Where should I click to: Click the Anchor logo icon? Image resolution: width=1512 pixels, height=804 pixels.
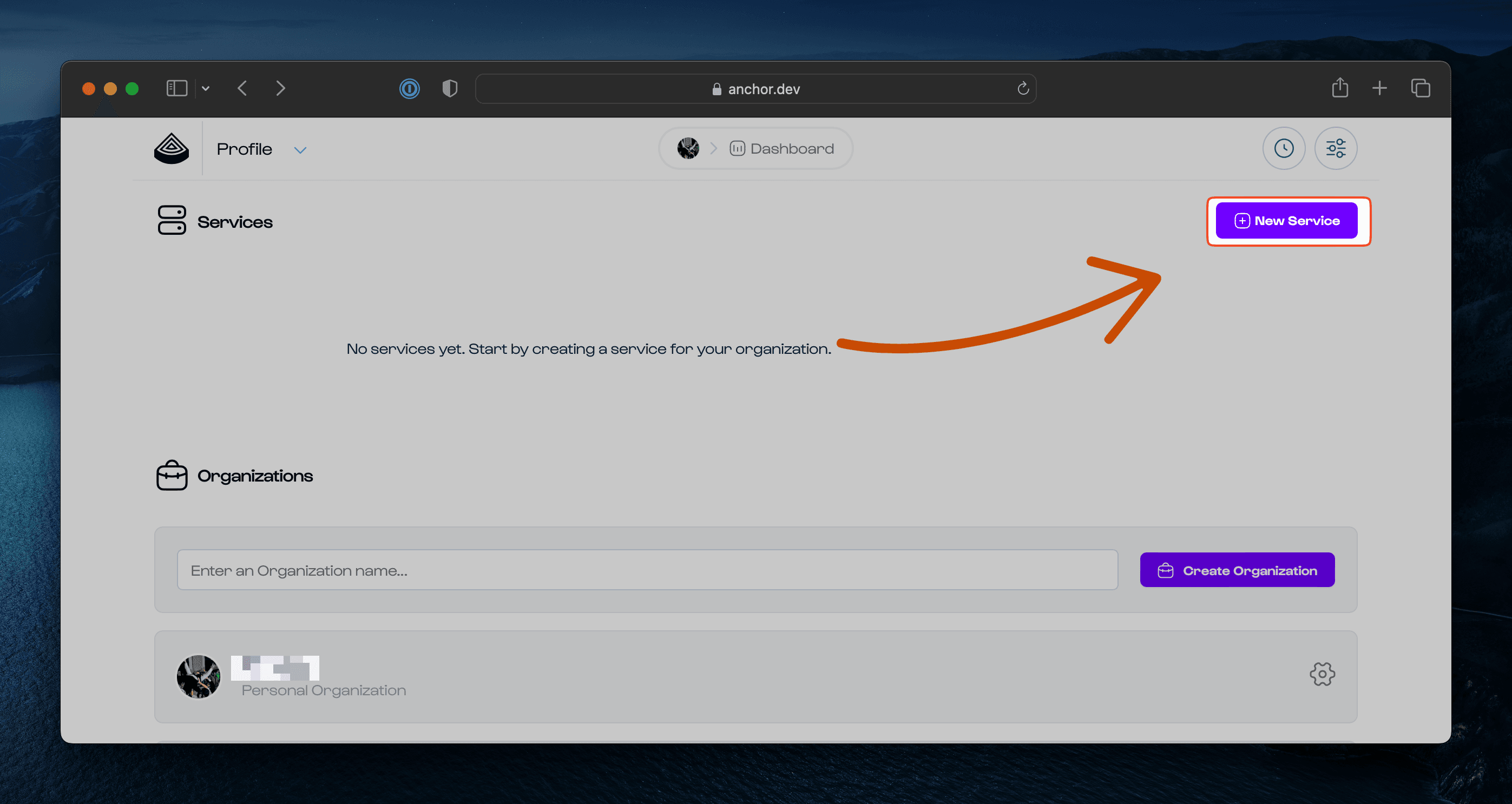[x=171, y=148]
